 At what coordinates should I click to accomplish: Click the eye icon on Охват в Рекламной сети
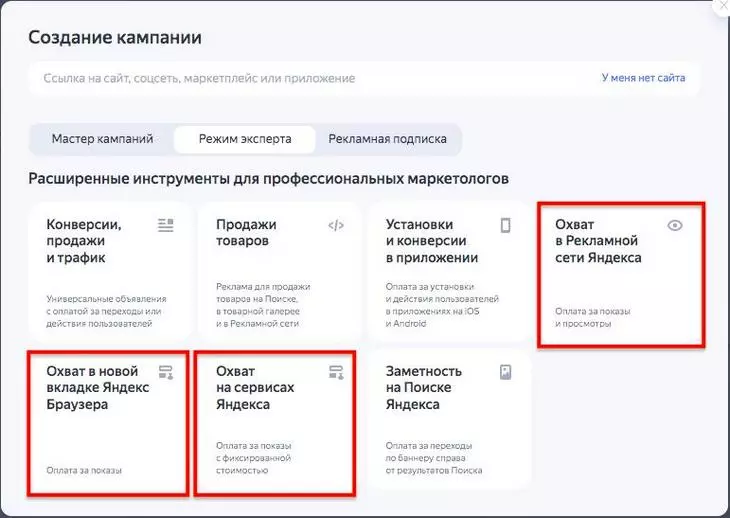pyautogui.click(x=675, y=225)
